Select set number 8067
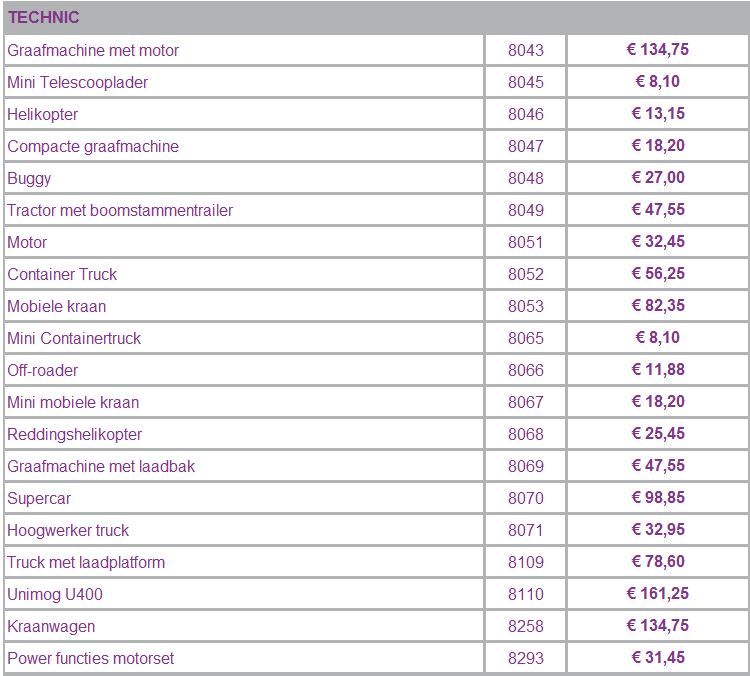 (526, 403)
